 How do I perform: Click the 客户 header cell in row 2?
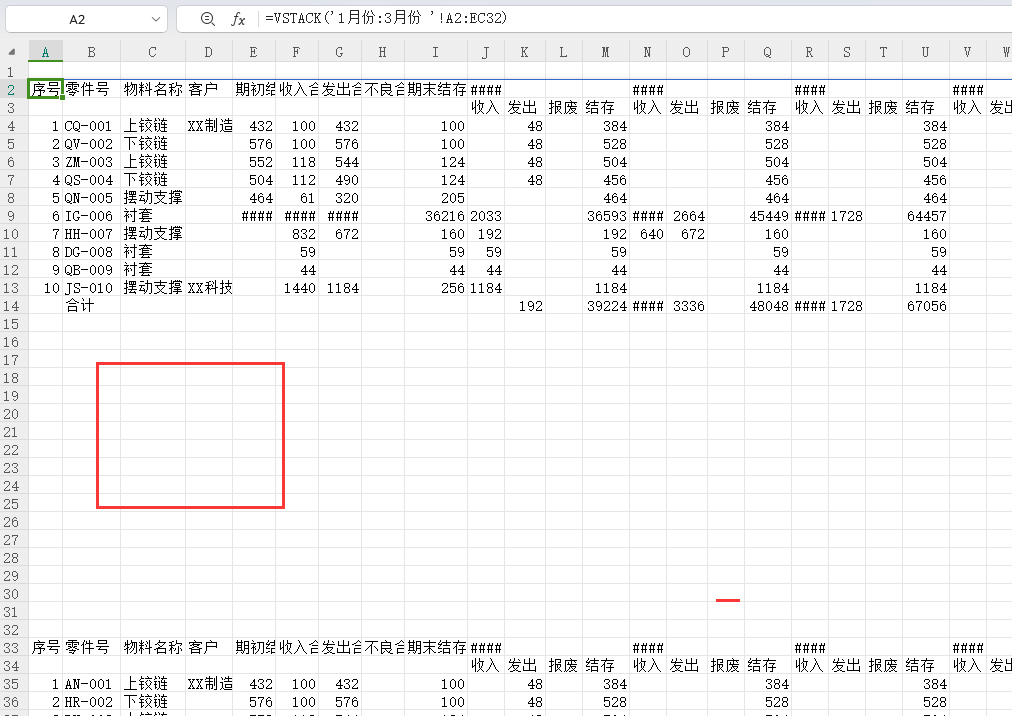pyautogui.click(x=209, y=89)
